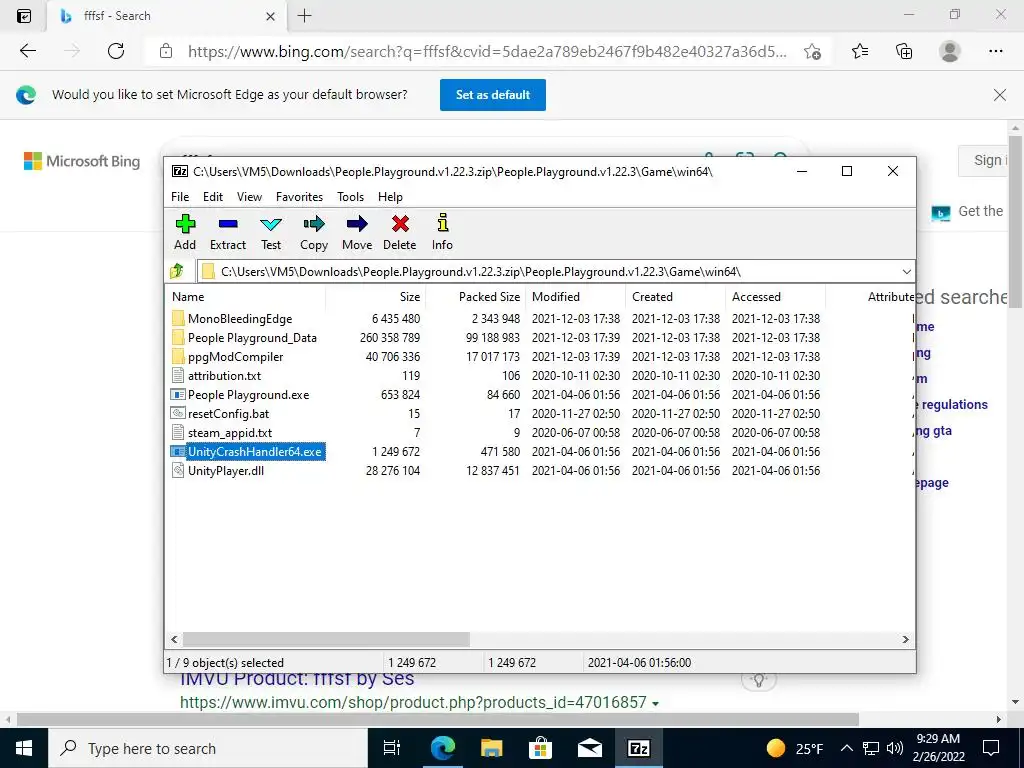Click the Move toolbar icon
This screenshot has width=1024, height=768.
click(x=357, y=224)
